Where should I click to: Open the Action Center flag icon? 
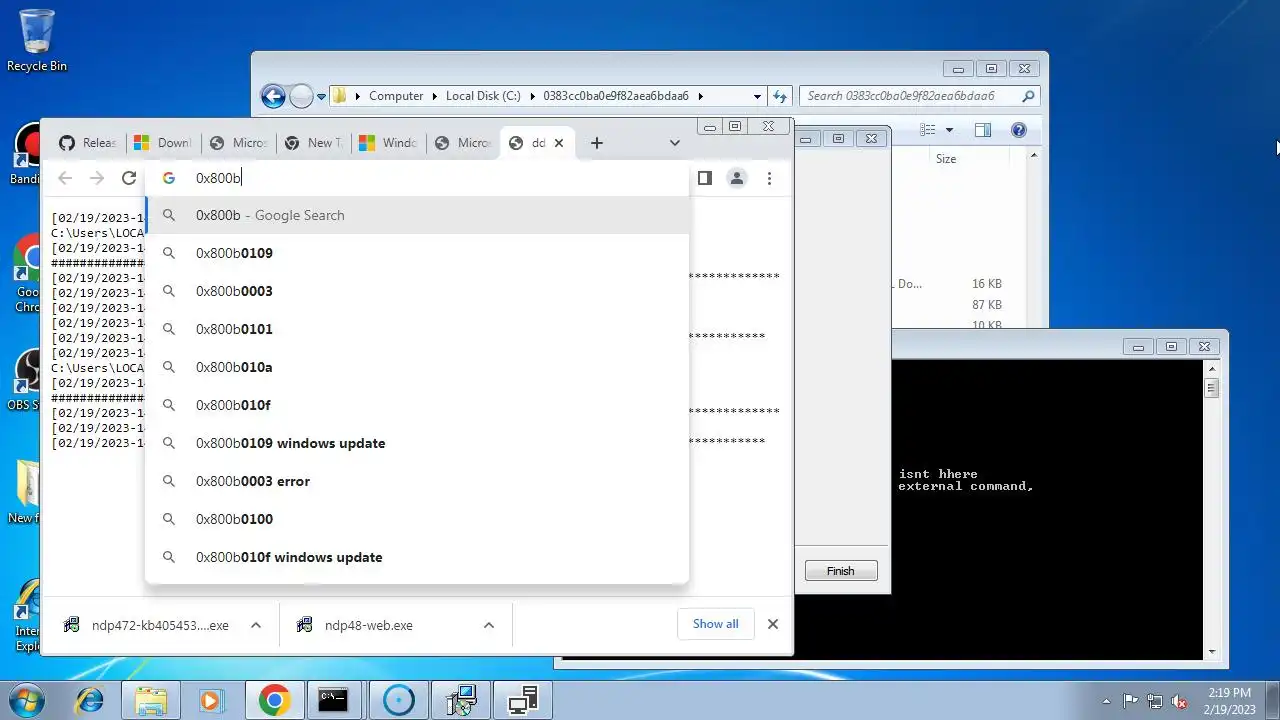[1130, 701]
